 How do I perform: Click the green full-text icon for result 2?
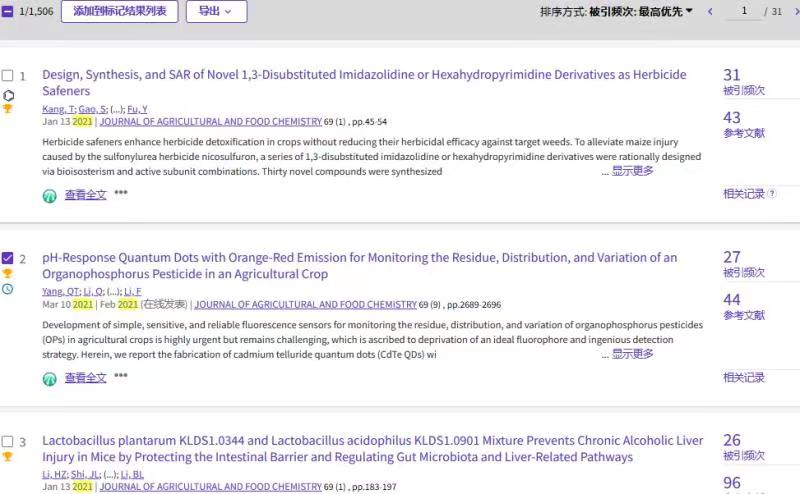pos(49,378)
